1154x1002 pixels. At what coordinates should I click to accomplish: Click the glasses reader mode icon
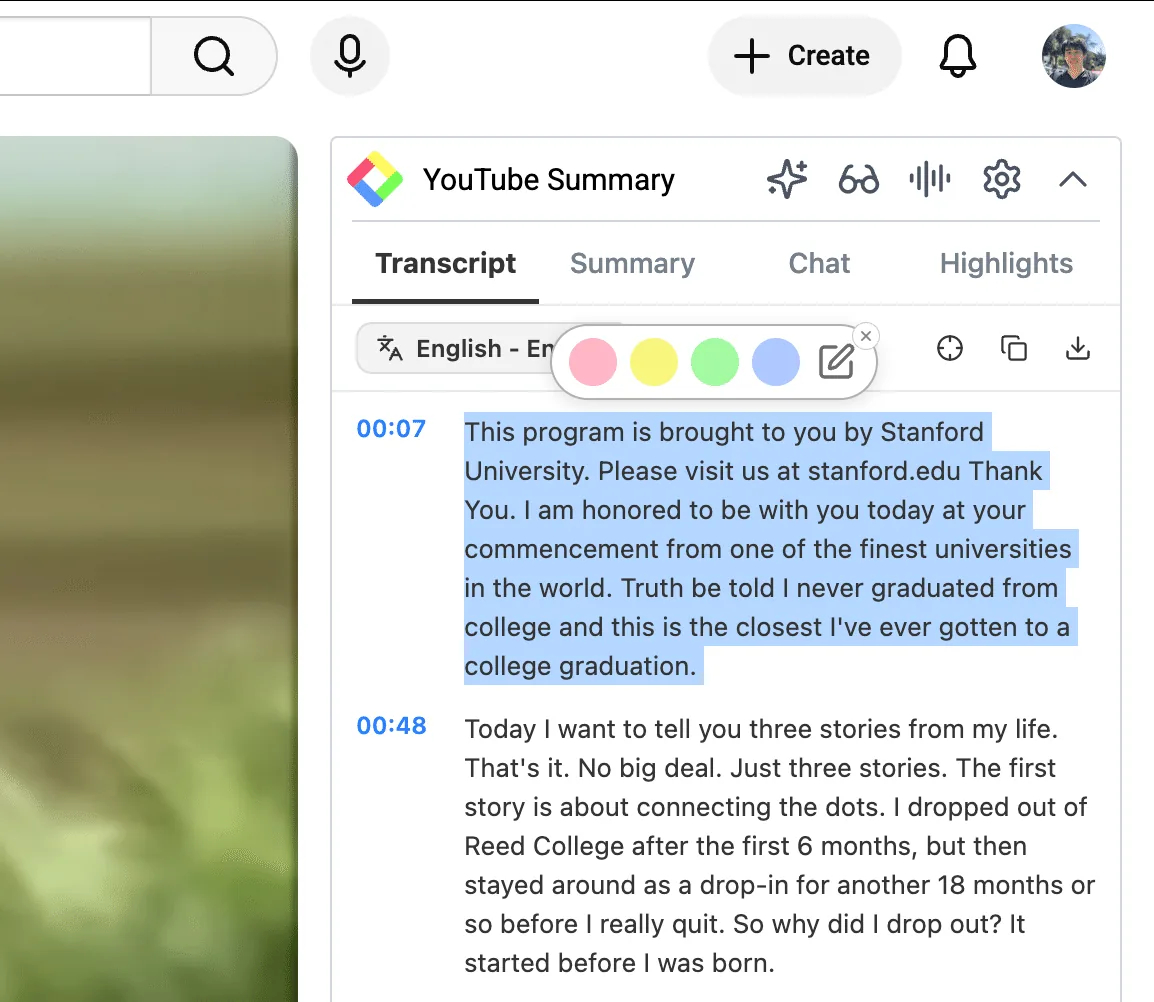coord(858,179)
